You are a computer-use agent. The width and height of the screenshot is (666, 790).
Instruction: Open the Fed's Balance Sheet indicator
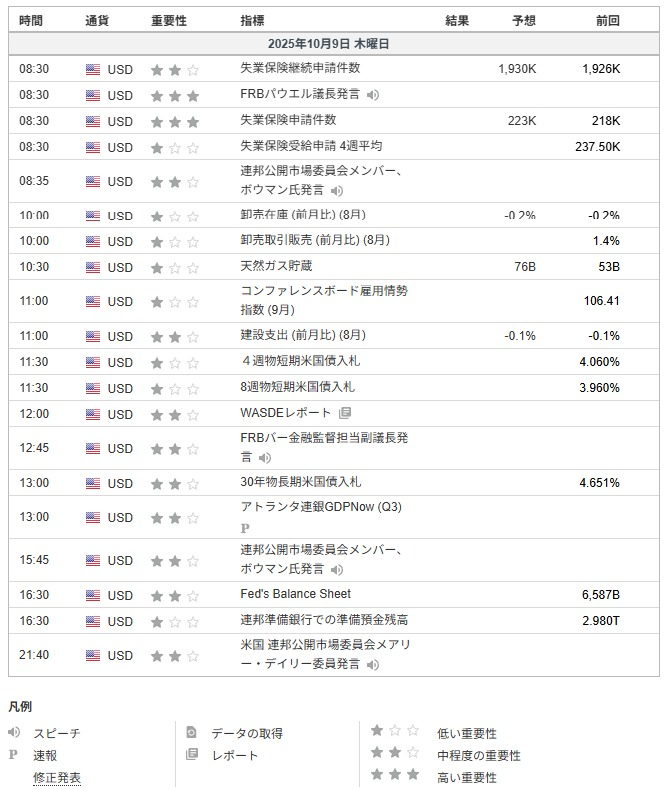[x=296, y=595]
